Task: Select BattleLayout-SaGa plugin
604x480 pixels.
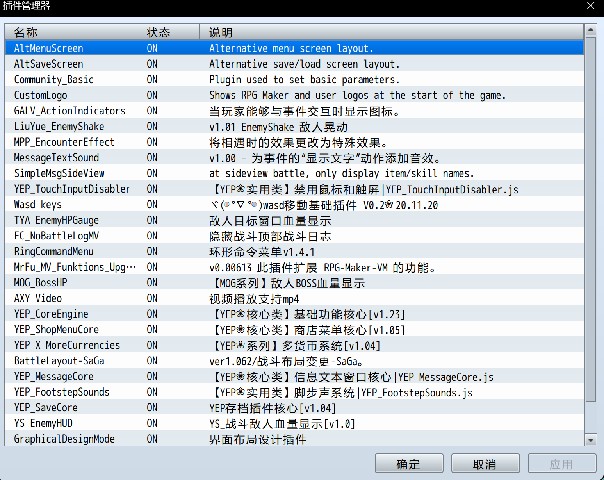Action: (x=294, y=361)
